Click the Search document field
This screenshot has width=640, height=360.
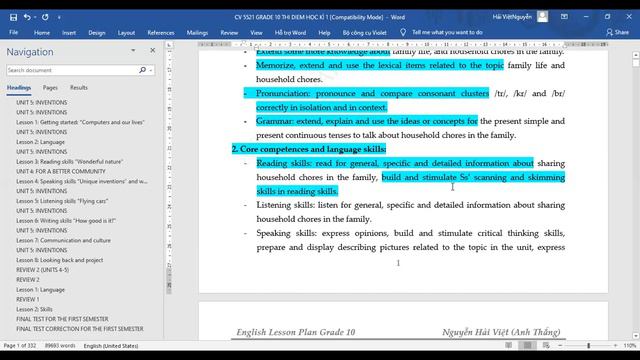pyautogui.click(x=71, y=70)
